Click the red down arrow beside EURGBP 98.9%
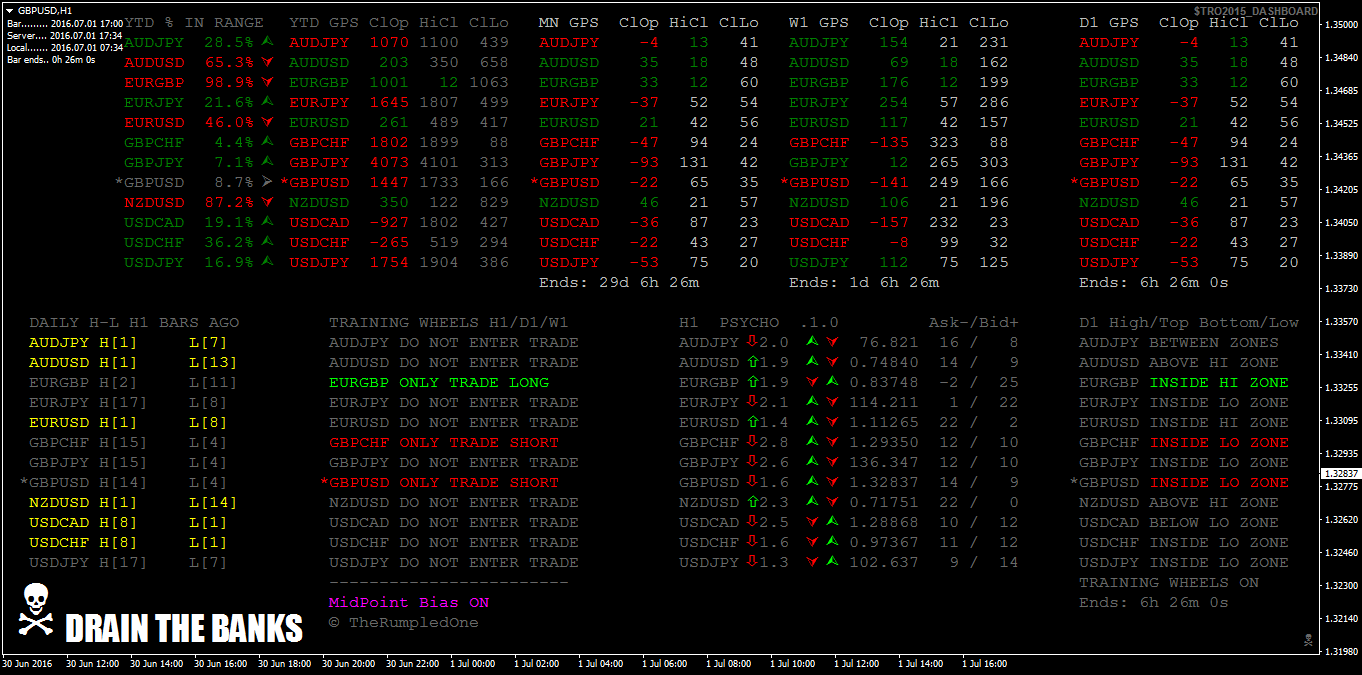The image size is (1362, 675). coord(267,83)
